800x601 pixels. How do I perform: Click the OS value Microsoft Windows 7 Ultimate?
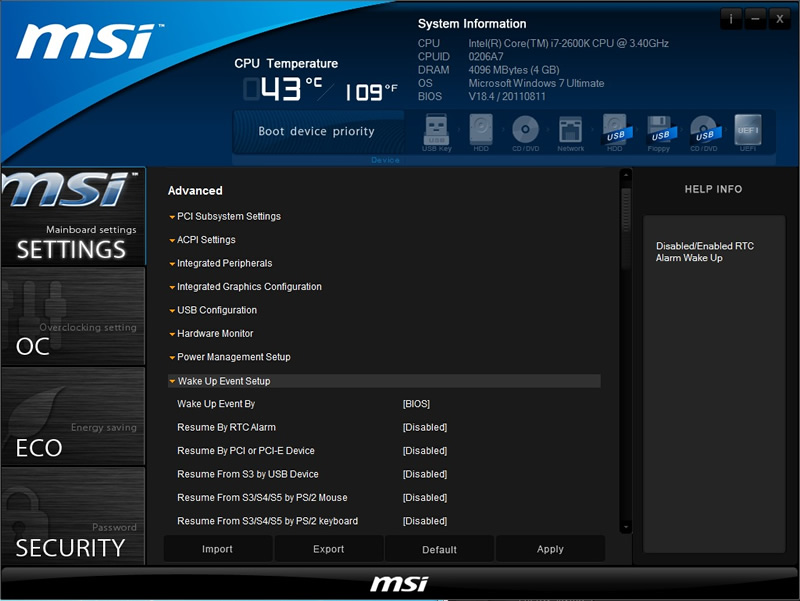point(536,83)
